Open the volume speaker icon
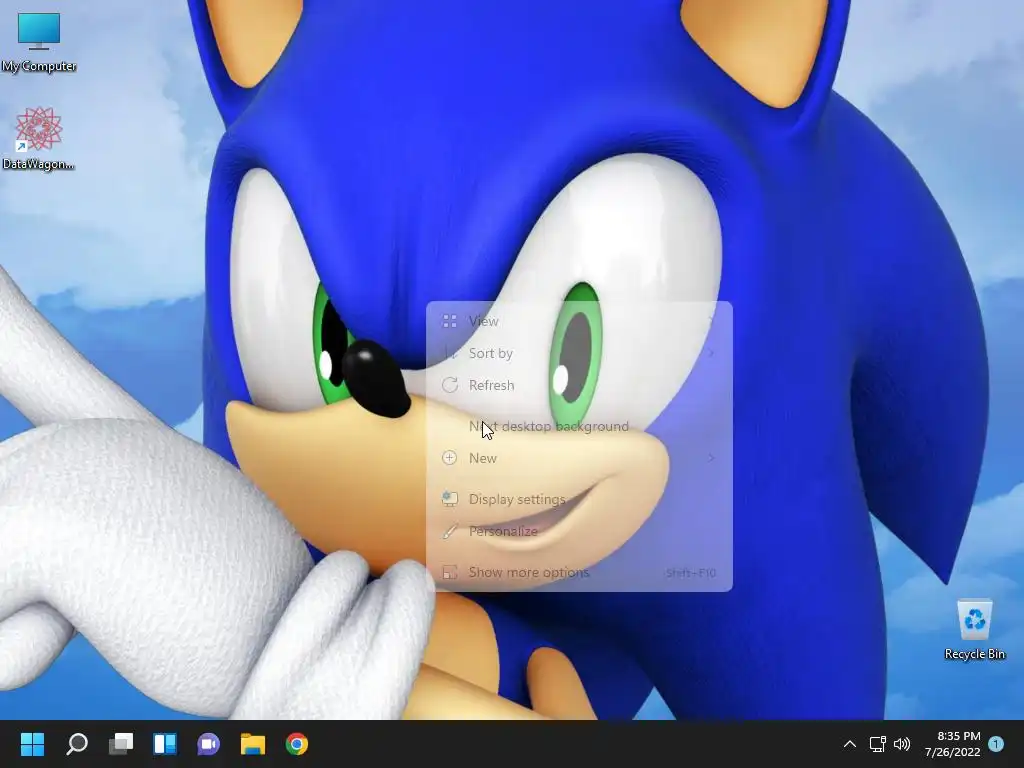Image resolution: width=1024 pixels, height=768 pixels. (902, 744)
